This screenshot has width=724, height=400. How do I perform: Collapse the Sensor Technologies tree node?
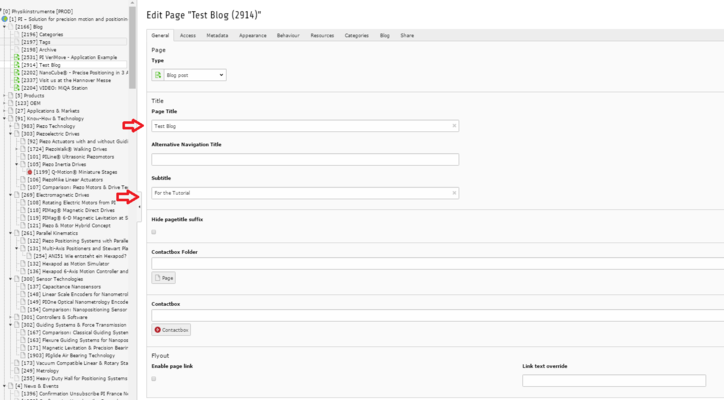[x=11, y=279]
